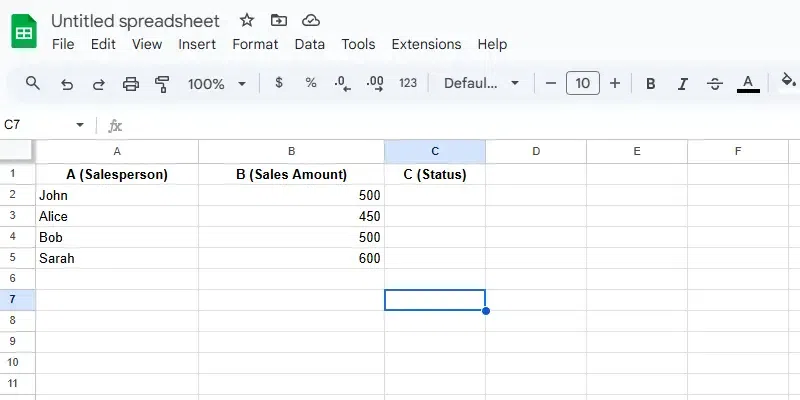The height and width of the screenshot is (400, 800).
Task: Click the move to folder icon
Action: coord(278,20)
